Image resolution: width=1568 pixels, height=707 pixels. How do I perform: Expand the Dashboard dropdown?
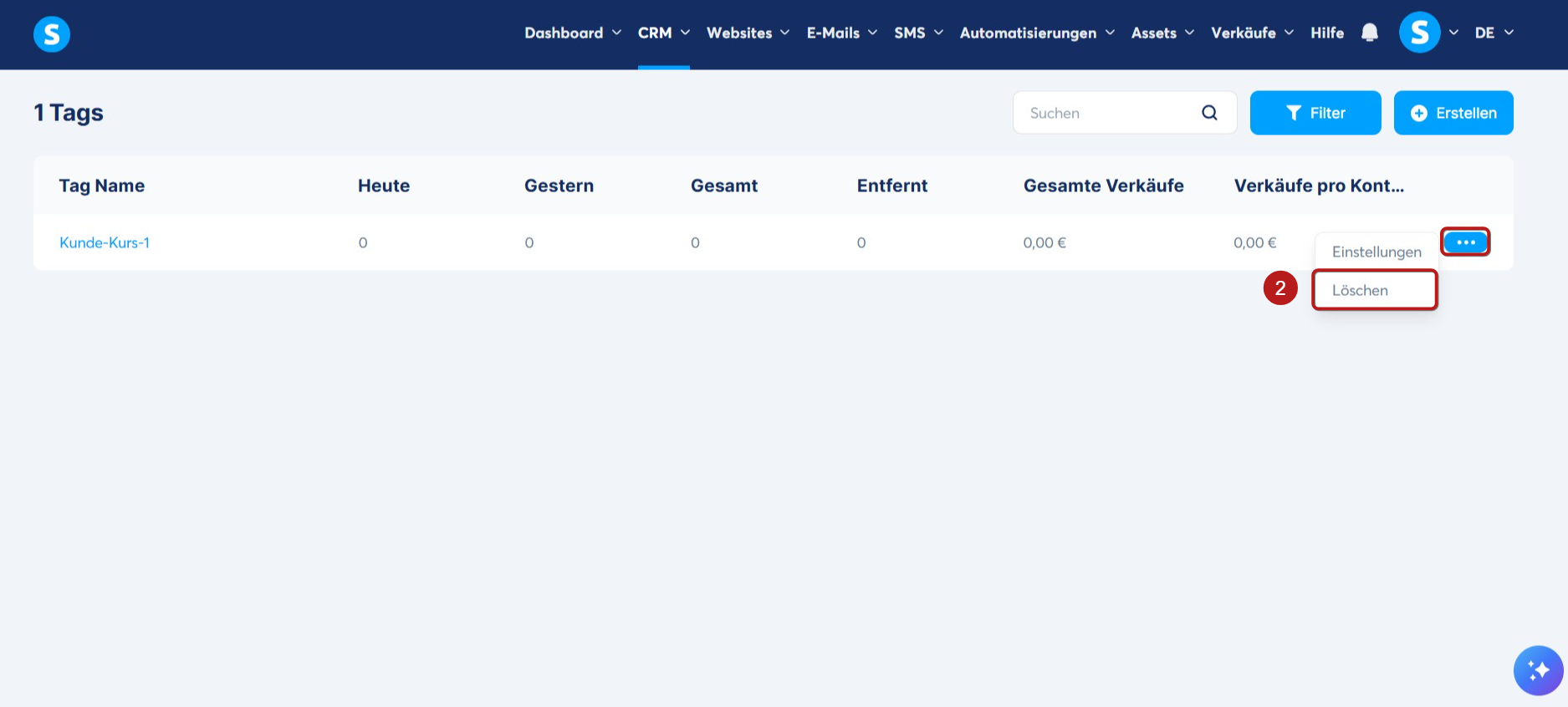tap(573, 33)
